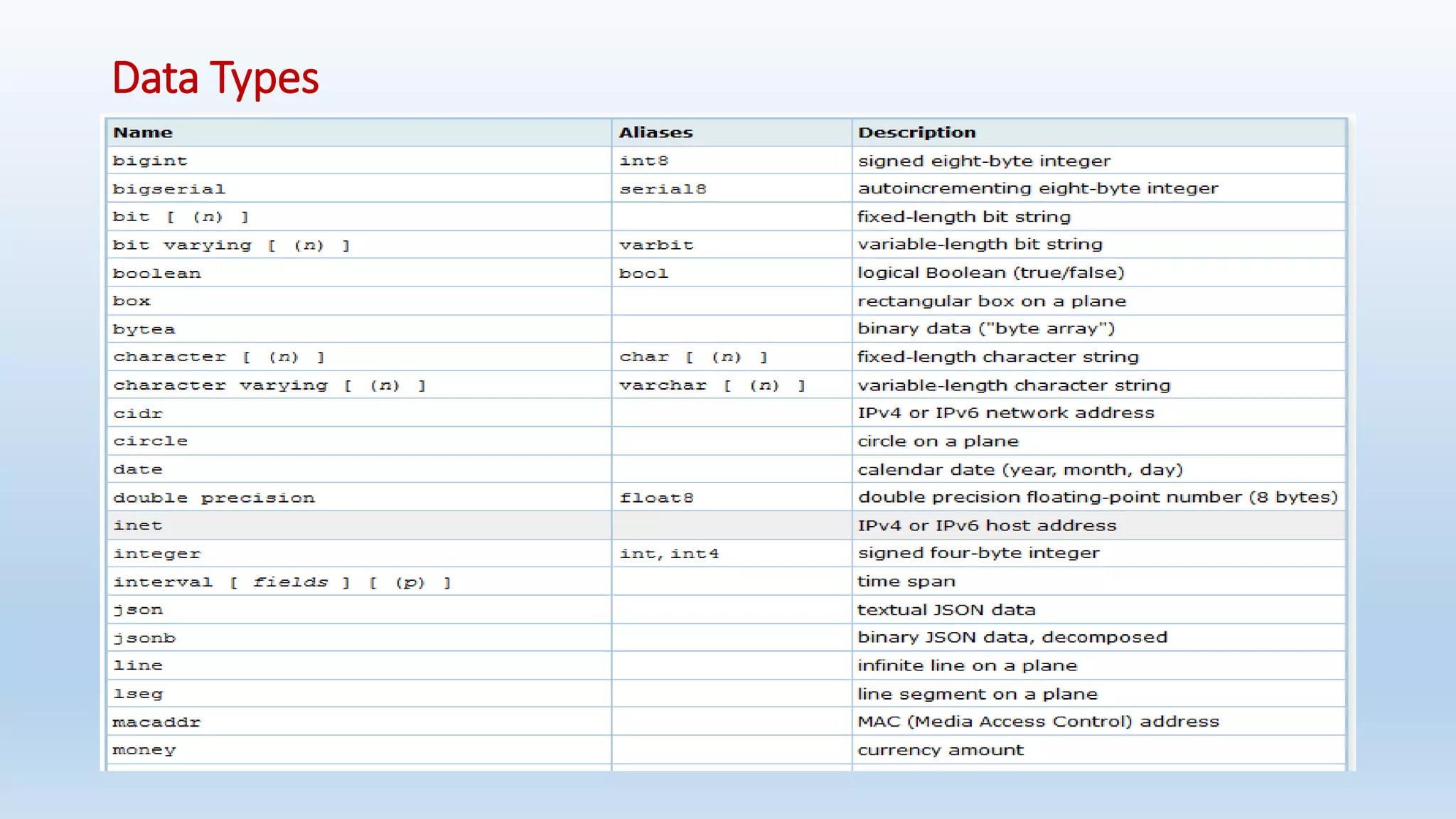Click 'circle on a plane' description
The width and height of the screenshot is (1456, 819).
click(x=938, y=441)
